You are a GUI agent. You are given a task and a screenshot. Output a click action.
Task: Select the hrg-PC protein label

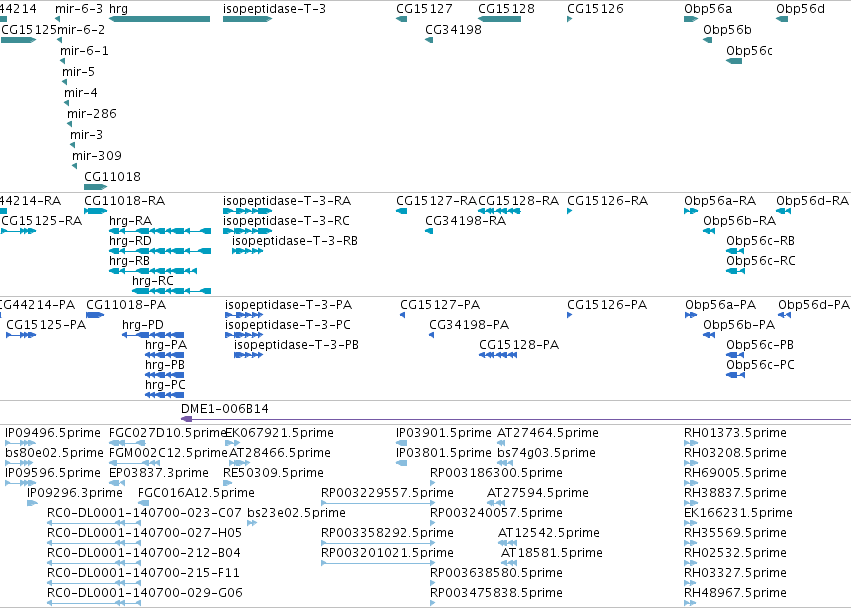[x=166, y=385]
